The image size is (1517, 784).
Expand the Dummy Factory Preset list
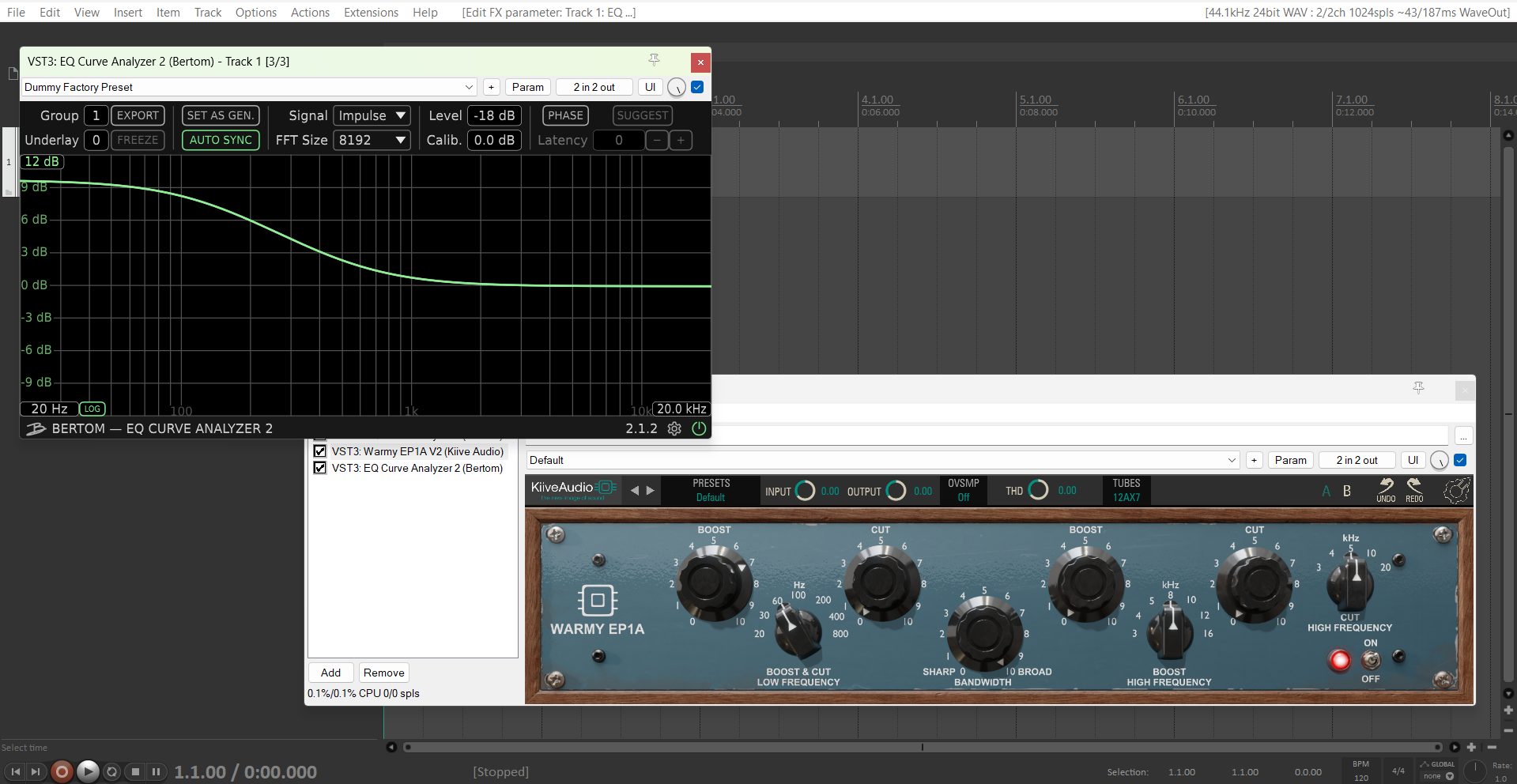(x=469, y=87)
